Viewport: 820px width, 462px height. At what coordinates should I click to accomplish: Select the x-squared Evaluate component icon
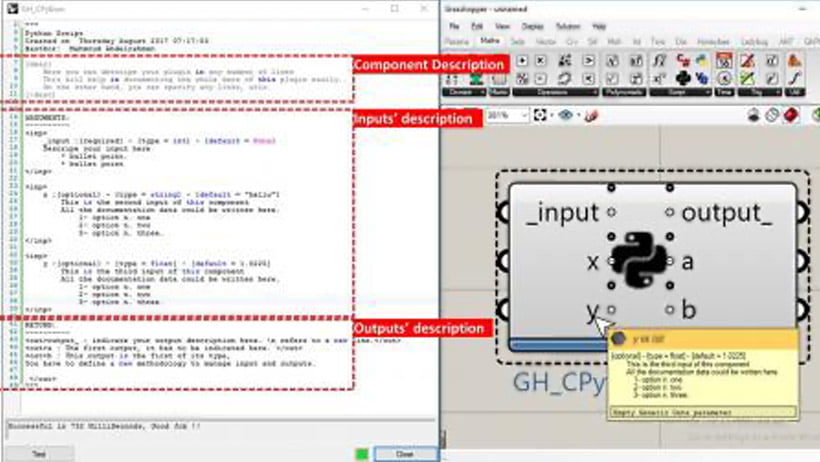(x=659, y=78)
